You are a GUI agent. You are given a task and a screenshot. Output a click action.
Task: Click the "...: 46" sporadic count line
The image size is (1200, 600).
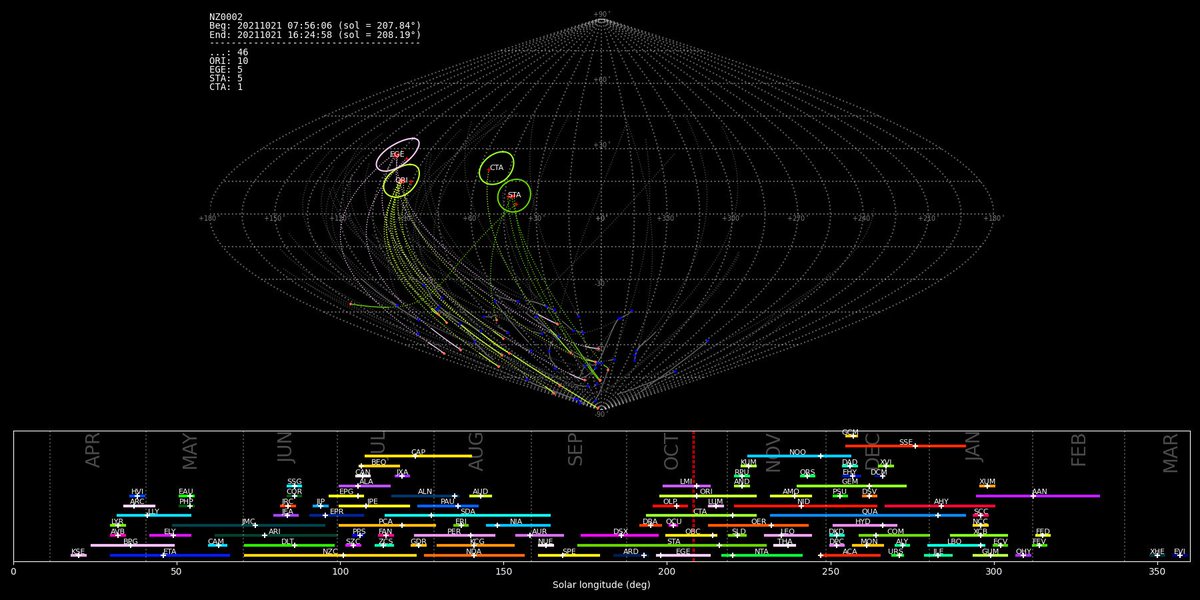228,52
